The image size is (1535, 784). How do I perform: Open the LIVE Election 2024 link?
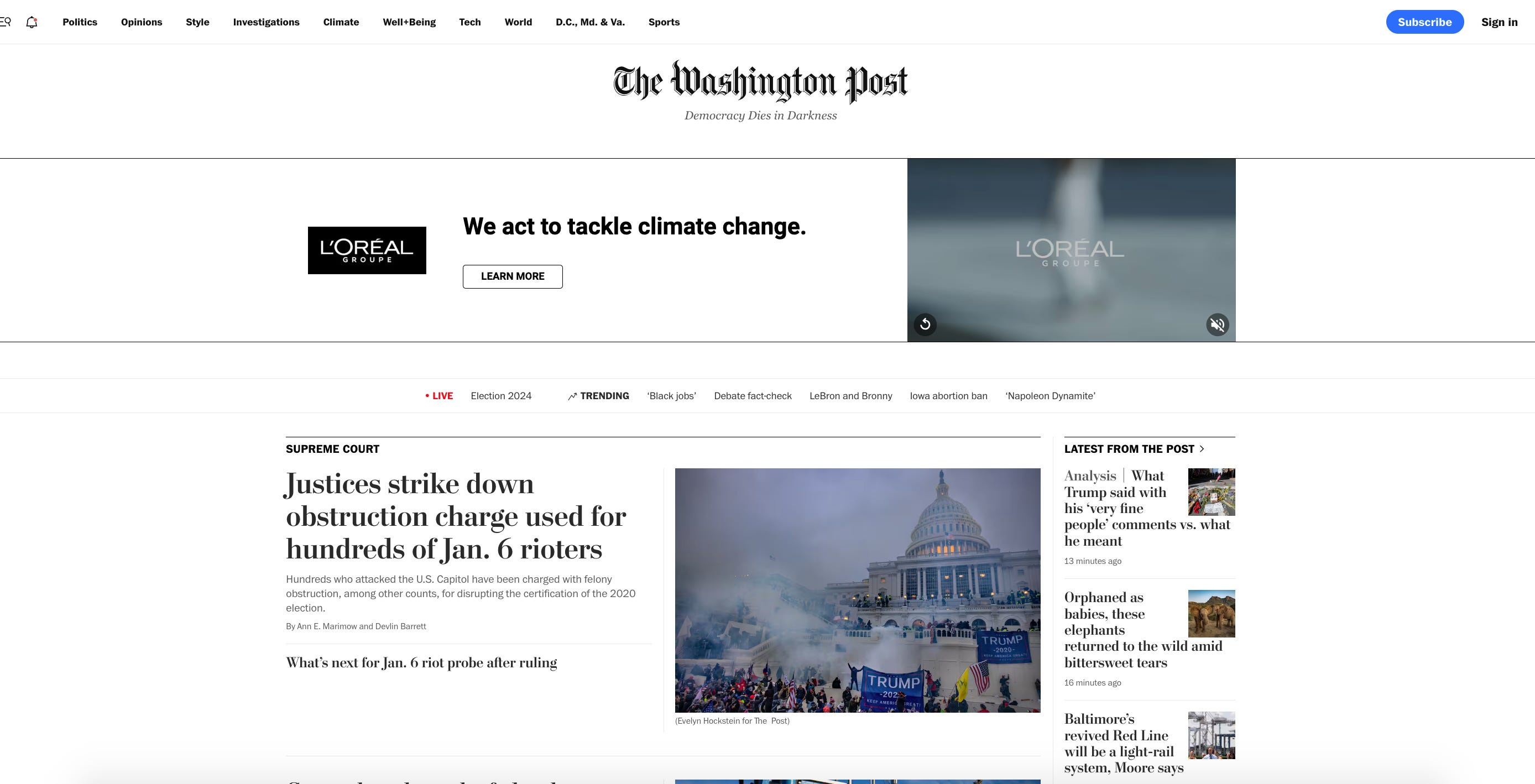(x=478, y=395)
